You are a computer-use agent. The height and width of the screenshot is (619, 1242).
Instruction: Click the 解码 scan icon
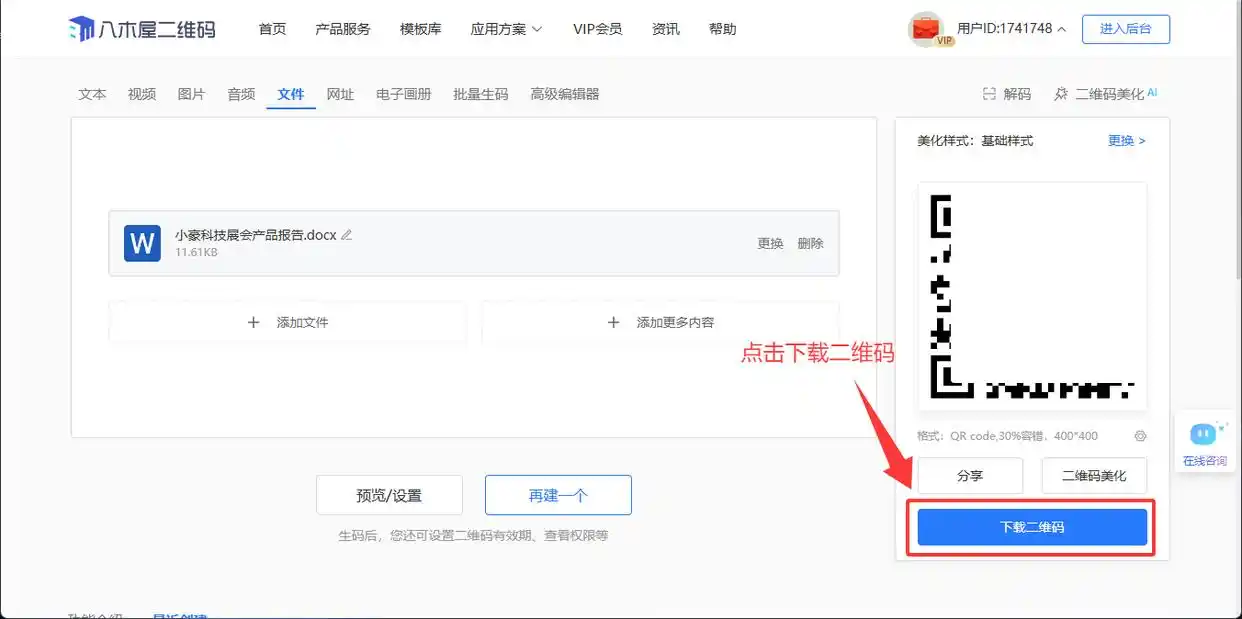pos(989,94)
